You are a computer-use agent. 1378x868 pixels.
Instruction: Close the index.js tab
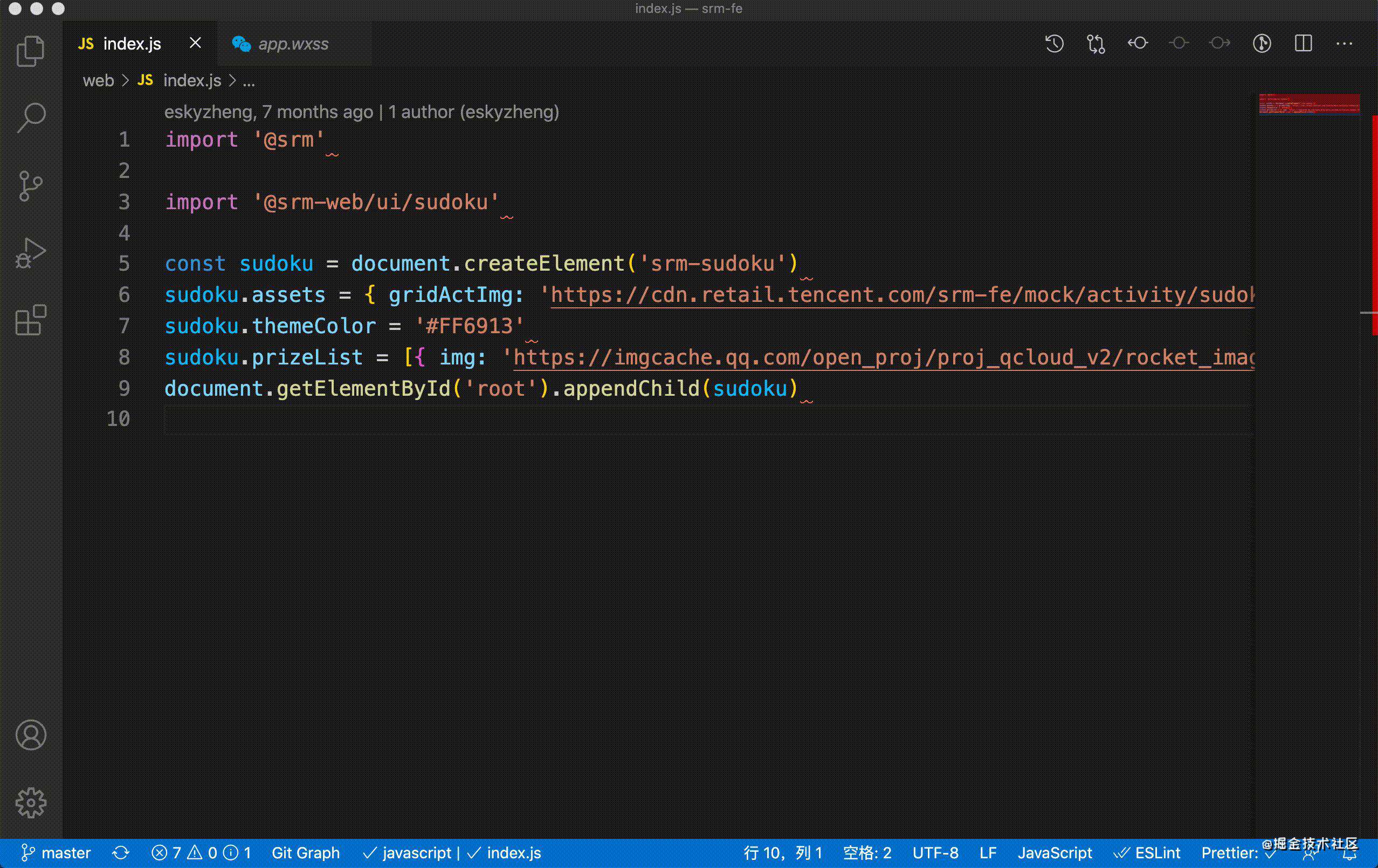point(195,43)
